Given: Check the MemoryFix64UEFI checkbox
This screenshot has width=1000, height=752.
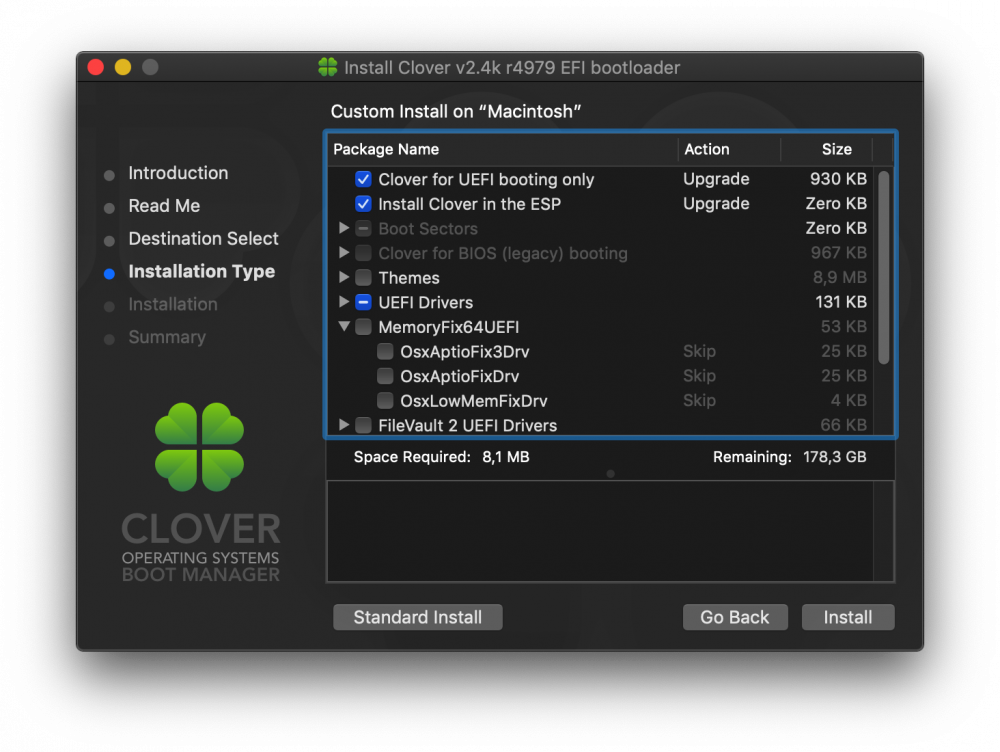Looking at the screenshot, I should [x=363, y=327].
